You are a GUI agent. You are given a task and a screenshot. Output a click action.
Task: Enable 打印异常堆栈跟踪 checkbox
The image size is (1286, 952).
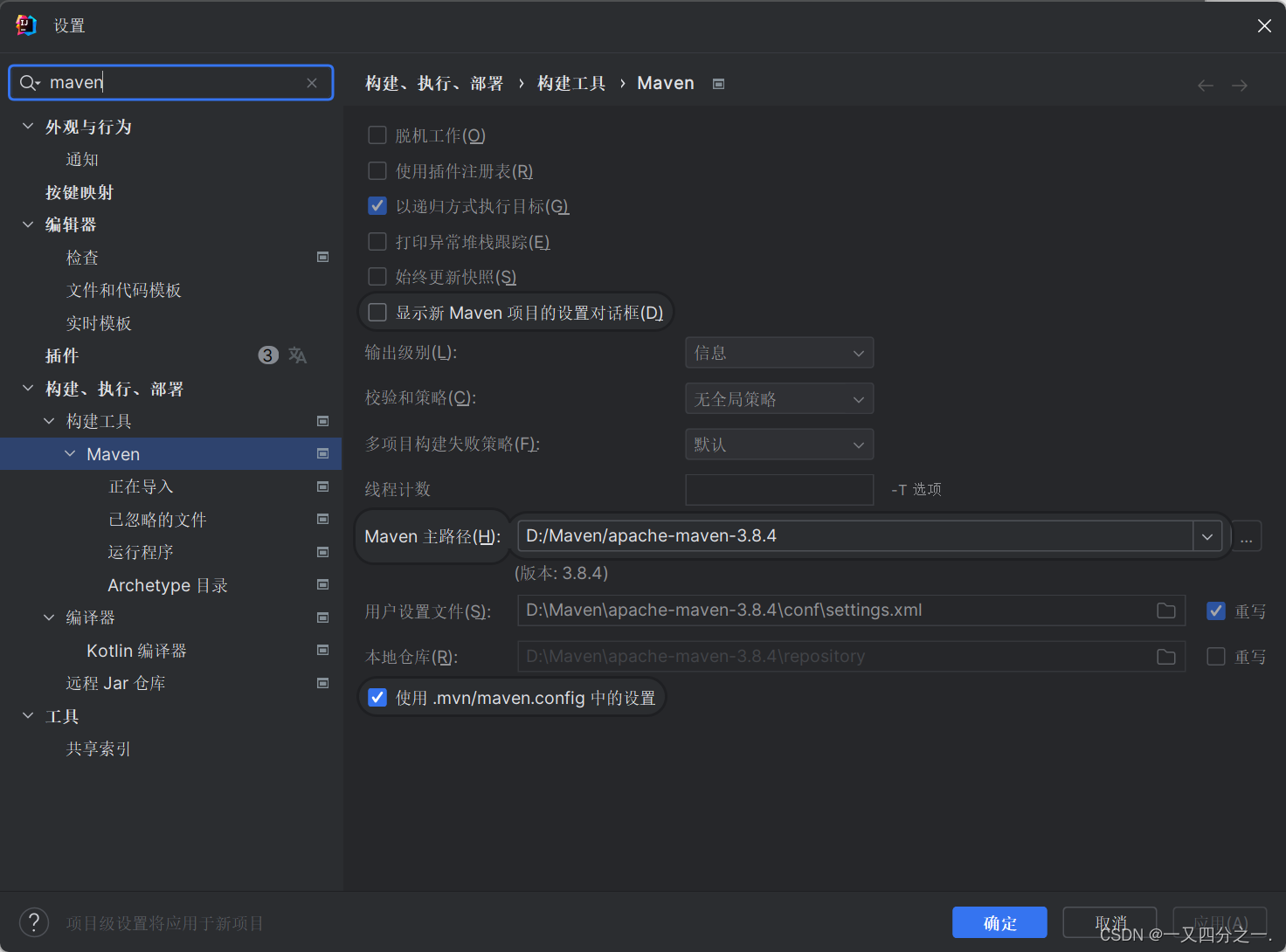pyautogui.click(x=377, y=241)
